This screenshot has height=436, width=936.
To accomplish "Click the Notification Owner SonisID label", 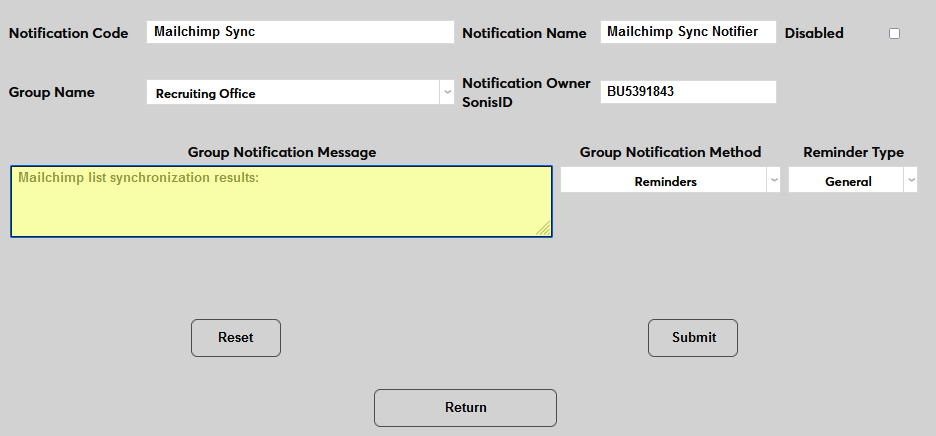I will [526, 93].
